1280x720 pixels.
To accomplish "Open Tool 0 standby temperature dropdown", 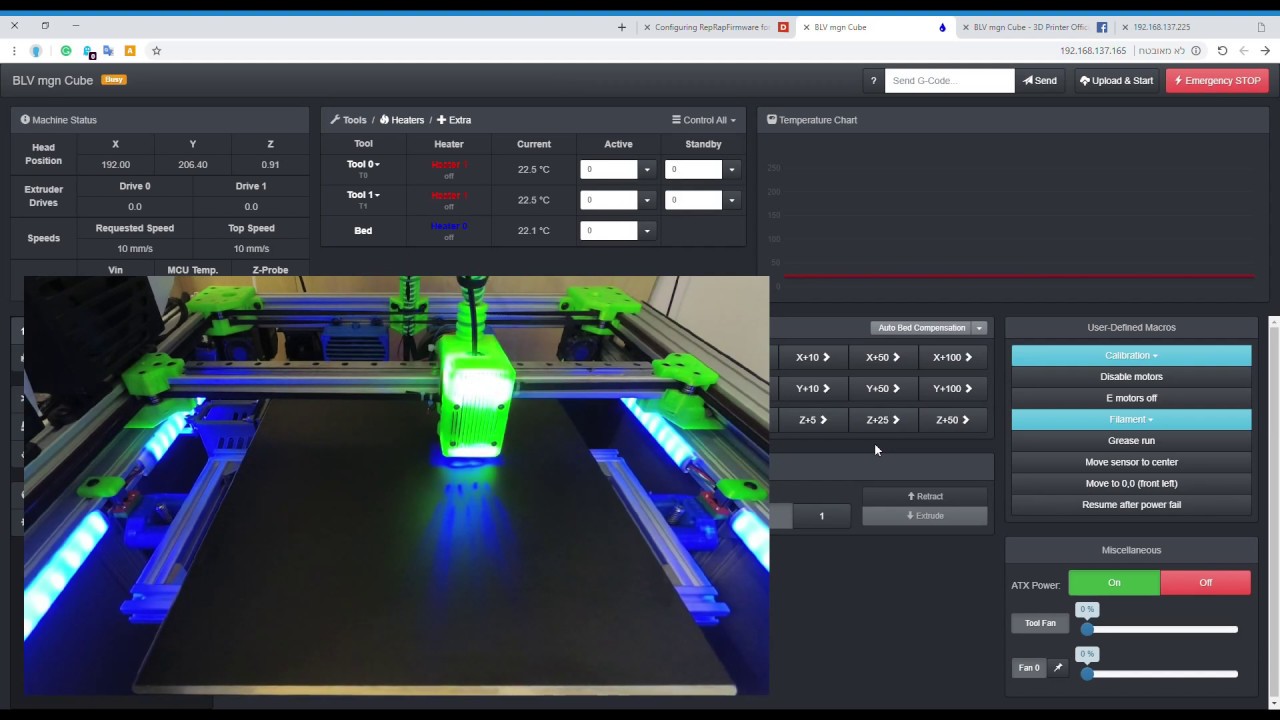I will click(x=731, y=169).
